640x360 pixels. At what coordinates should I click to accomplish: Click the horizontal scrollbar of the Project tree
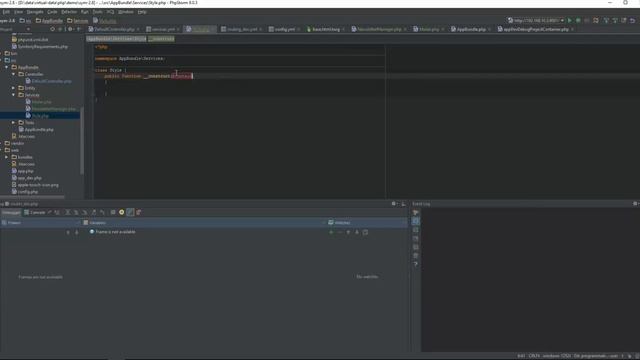coord(32,197)
